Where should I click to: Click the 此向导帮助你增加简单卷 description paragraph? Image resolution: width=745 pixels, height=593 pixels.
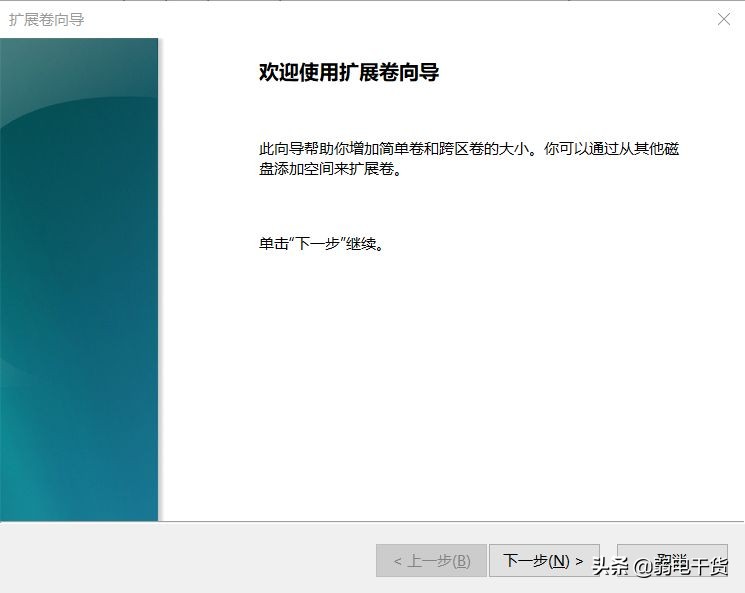click(x=469, y=159)
